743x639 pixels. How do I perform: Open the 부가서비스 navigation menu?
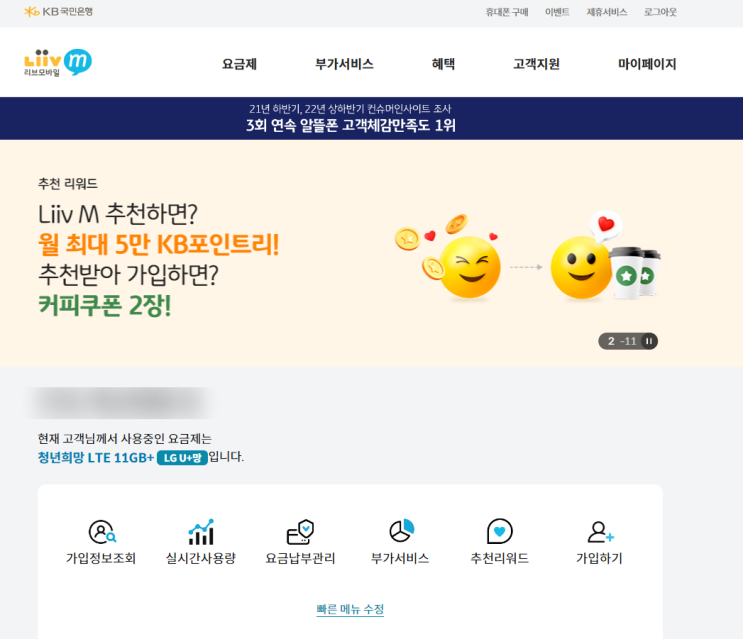click(344, 63)
